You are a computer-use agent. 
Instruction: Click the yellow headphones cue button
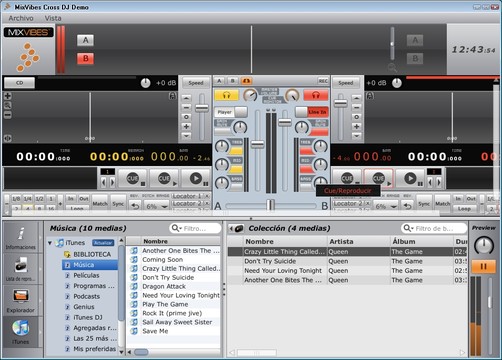click(226, 95)
